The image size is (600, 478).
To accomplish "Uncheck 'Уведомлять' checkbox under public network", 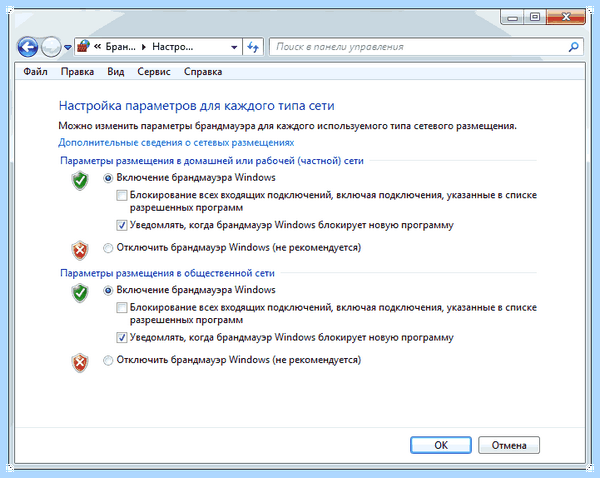I will coord(122,338).
